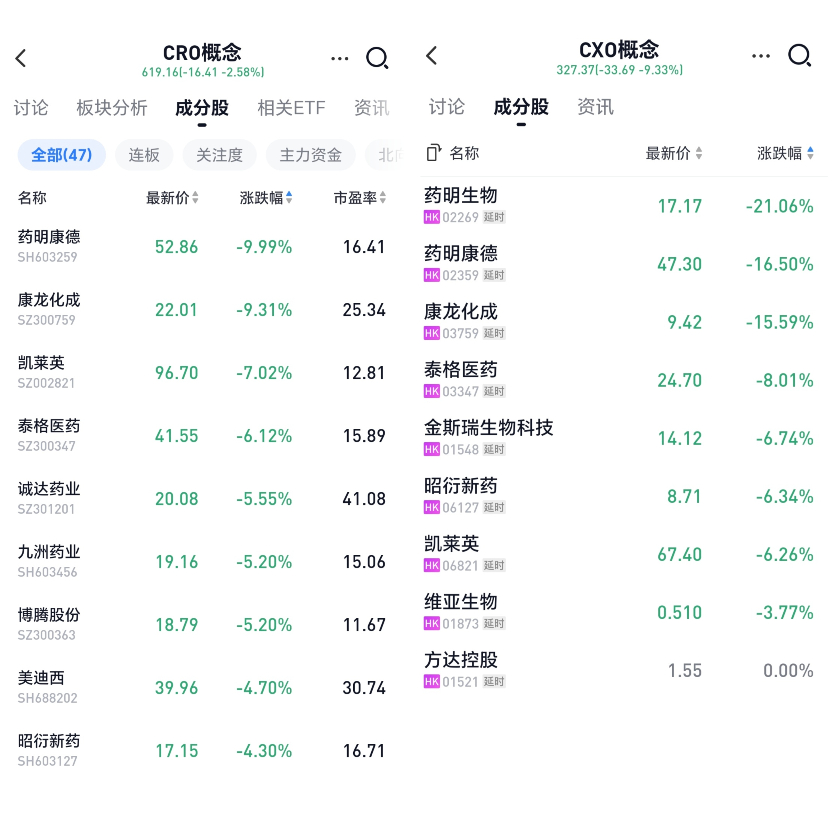Go back from the CXO概念 page
This screenshot has height=840, width=840.
click(x=432, y=55)
